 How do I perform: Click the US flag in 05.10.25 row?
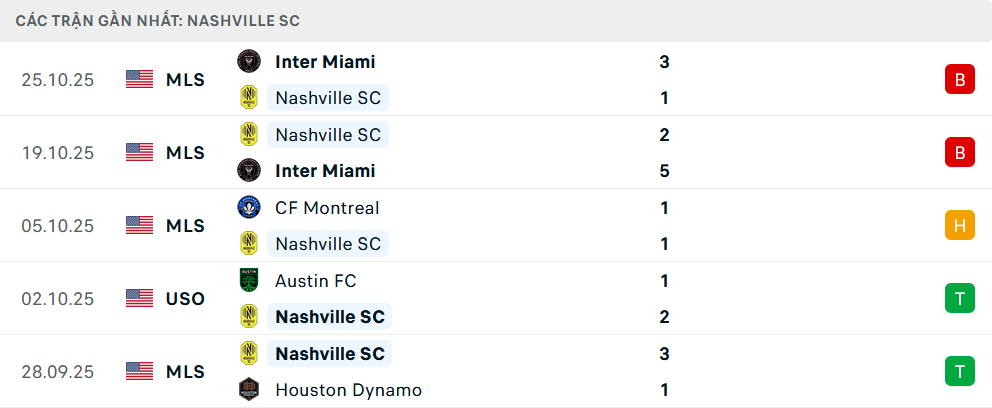pyautogui.click(x=140, y=225)
